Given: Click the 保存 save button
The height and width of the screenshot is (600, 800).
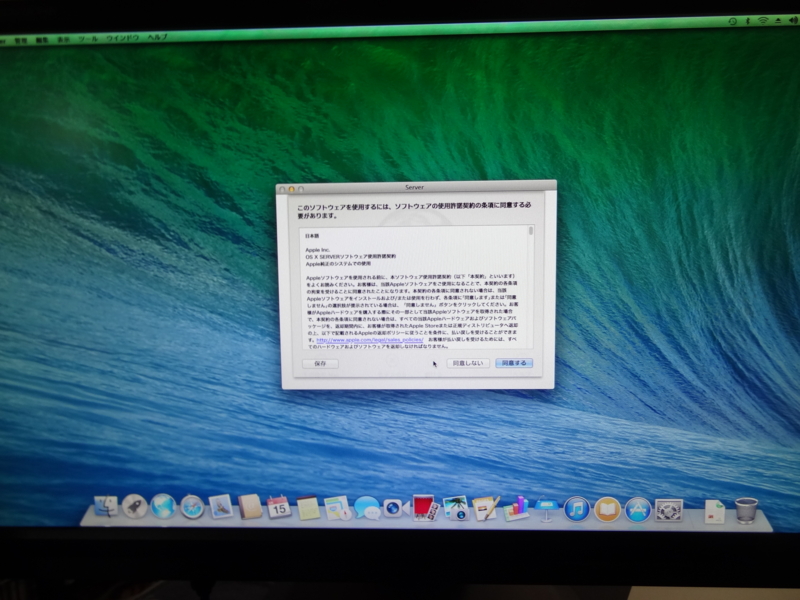Looking at the screenshot, I should coord(320,364).
